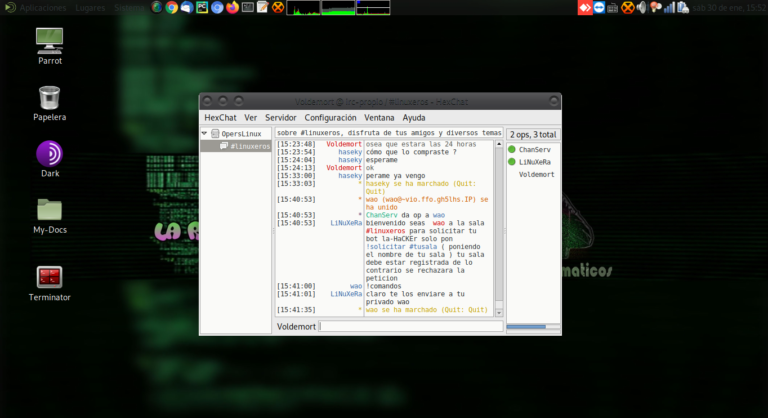Launch Firefox from the top panel
The width and height of the screenshot is (768, 418).
pyautogui.click(x=232, y=7)
